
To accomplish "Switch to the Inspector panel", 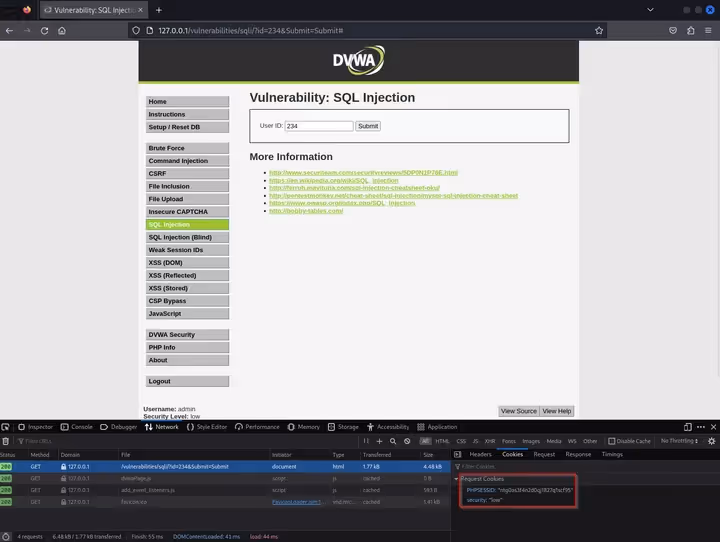I will point(35,427).
